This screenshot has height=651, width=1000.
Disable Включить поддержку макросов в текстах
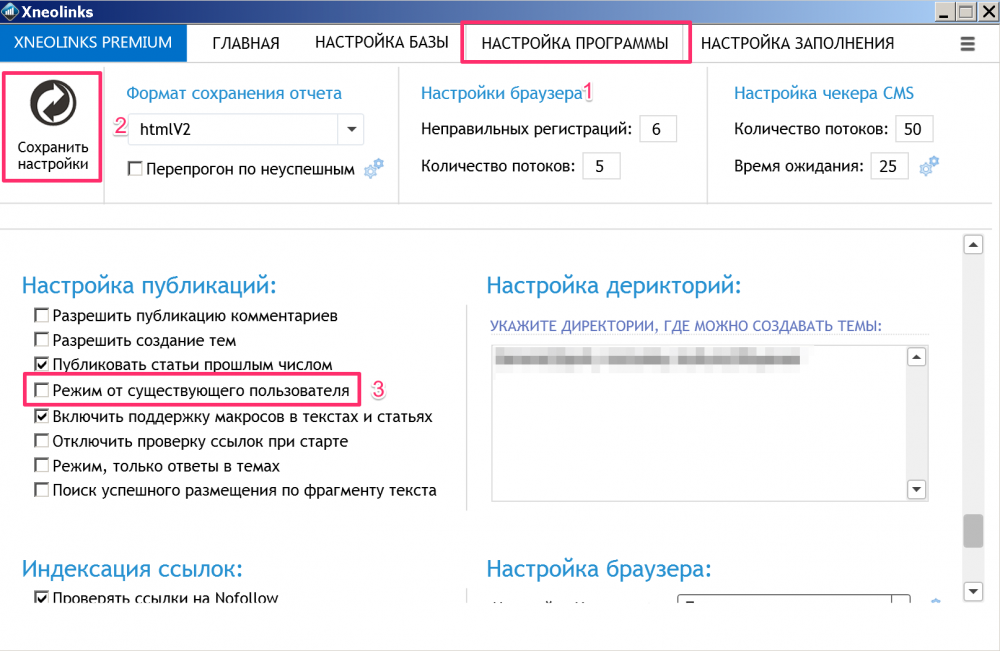point(41,416)
